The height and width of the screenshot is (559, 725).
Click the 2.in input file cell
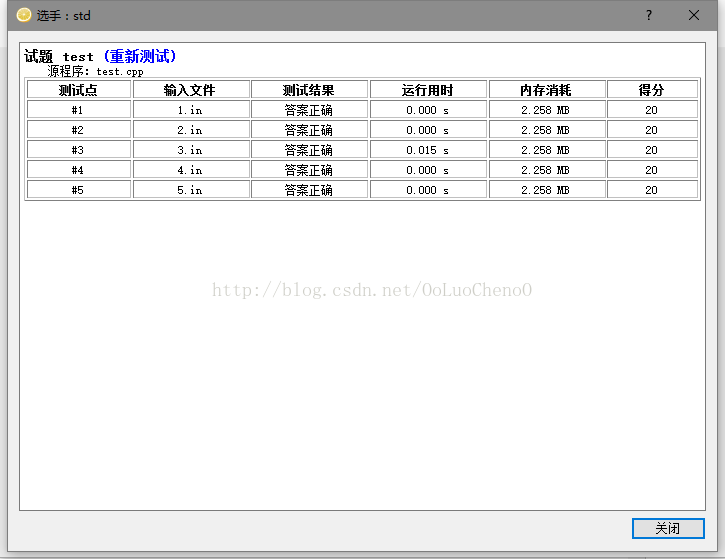[191, 130]
